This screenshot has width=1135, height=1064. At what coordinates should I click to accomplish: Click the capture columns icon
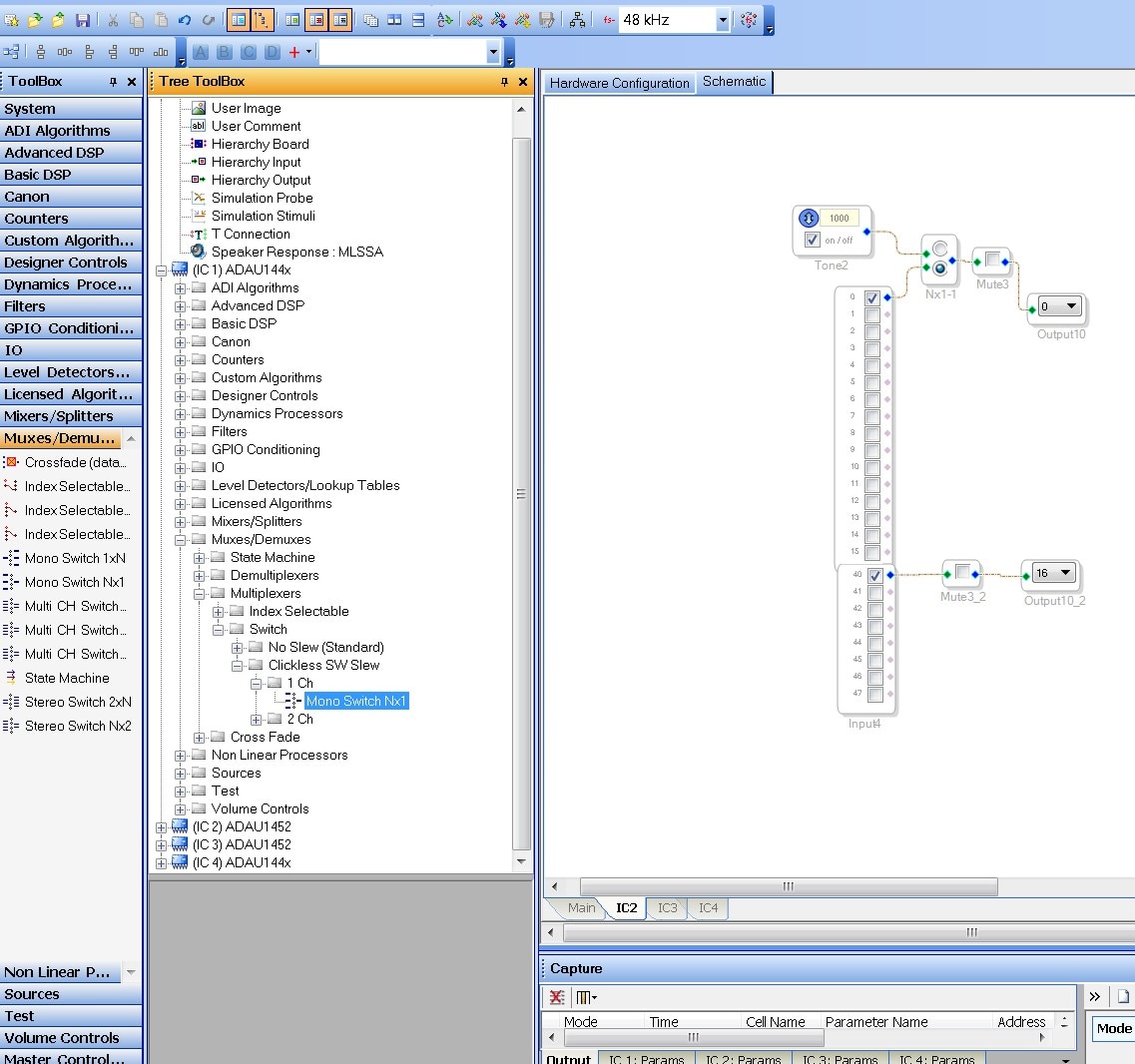586,997
